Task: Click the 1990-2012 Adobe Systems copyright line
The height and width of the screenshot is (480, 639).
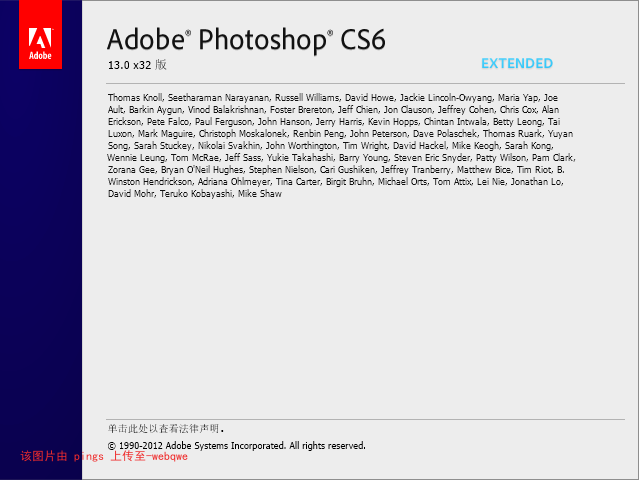Action: pos(237,446)
